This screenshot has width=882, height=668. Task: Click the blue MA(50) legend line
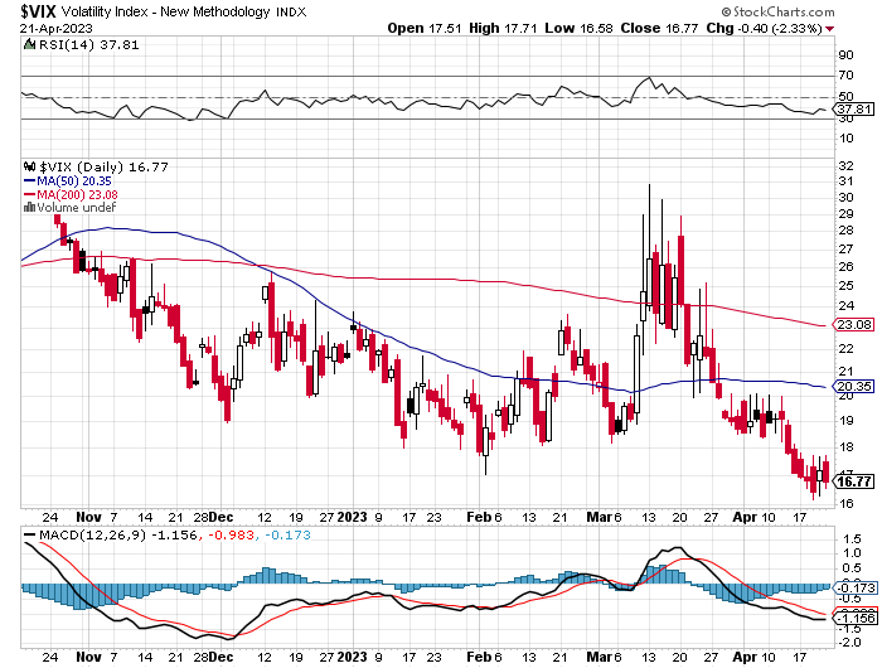click(x=30, y=181)
